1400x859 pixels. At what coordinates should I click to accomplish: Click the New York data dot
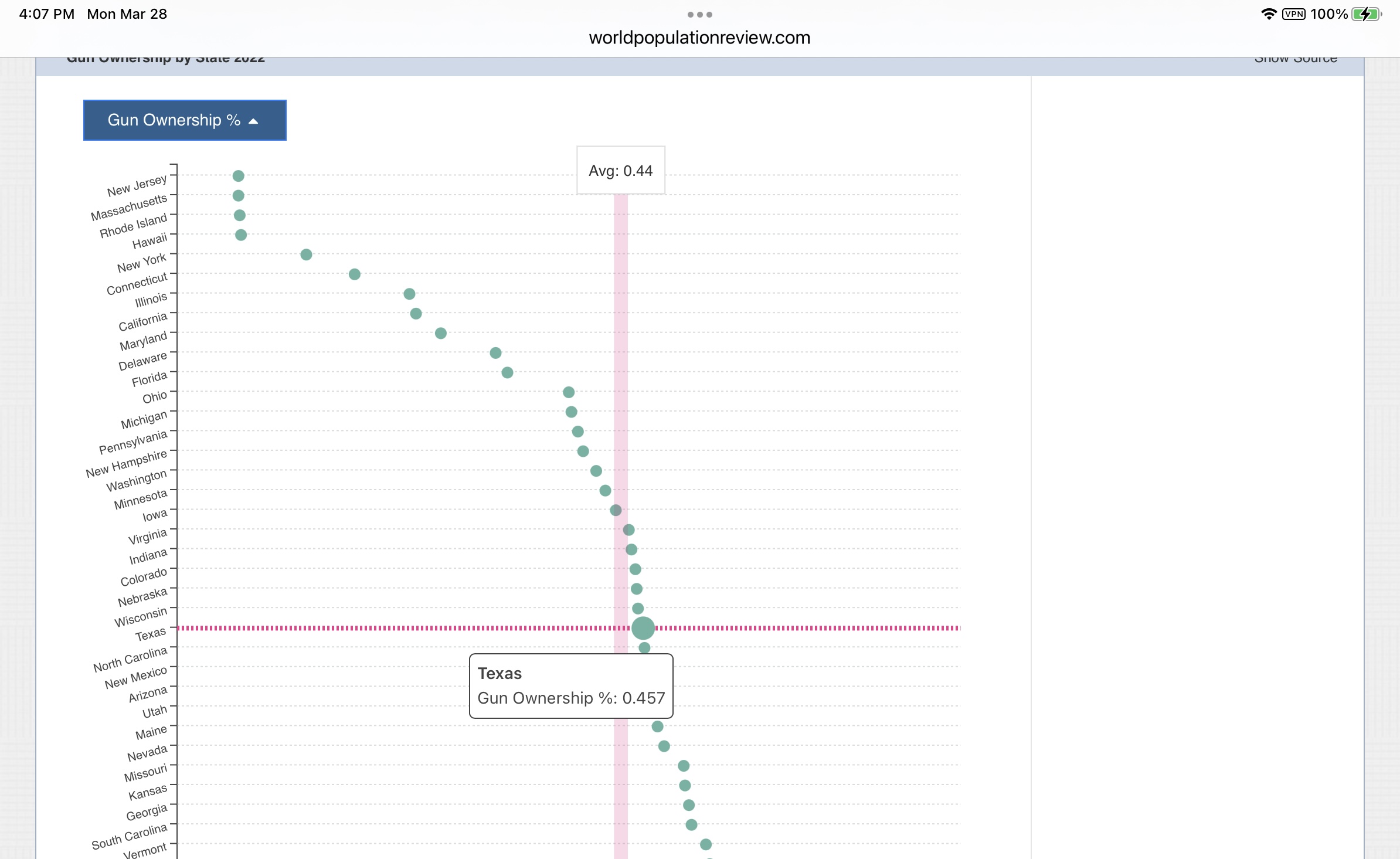[x=306, y=254]
